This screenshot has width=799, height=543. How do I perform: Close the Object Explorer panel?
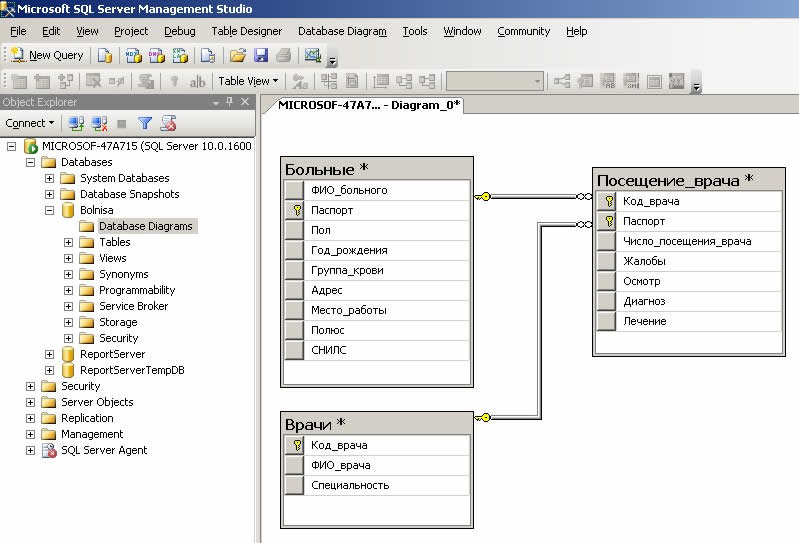click(x=245, y=102)
